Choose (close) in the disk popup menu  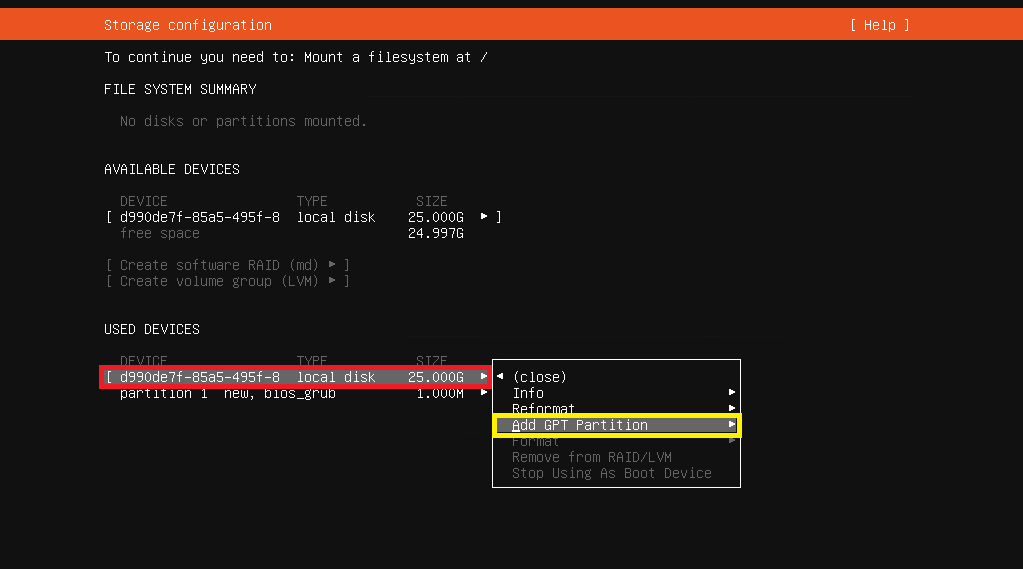pyautogui.click(x=539, y=377)
